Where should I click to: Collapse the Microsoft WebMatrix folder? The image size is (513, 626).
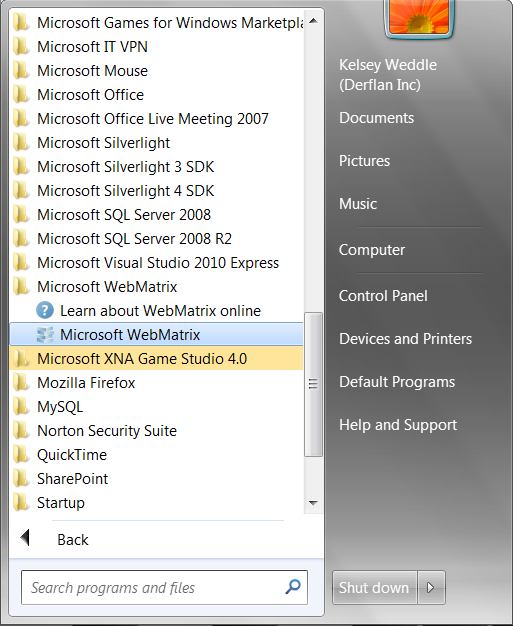[156, 286]
